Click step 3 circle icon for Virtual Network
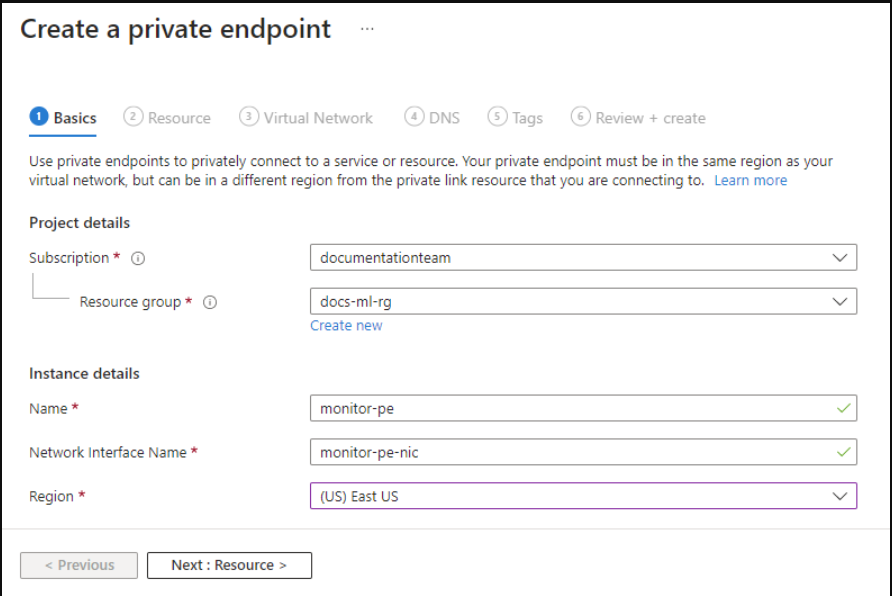Screen dimensions: 892x596 [x=249, y=117]
